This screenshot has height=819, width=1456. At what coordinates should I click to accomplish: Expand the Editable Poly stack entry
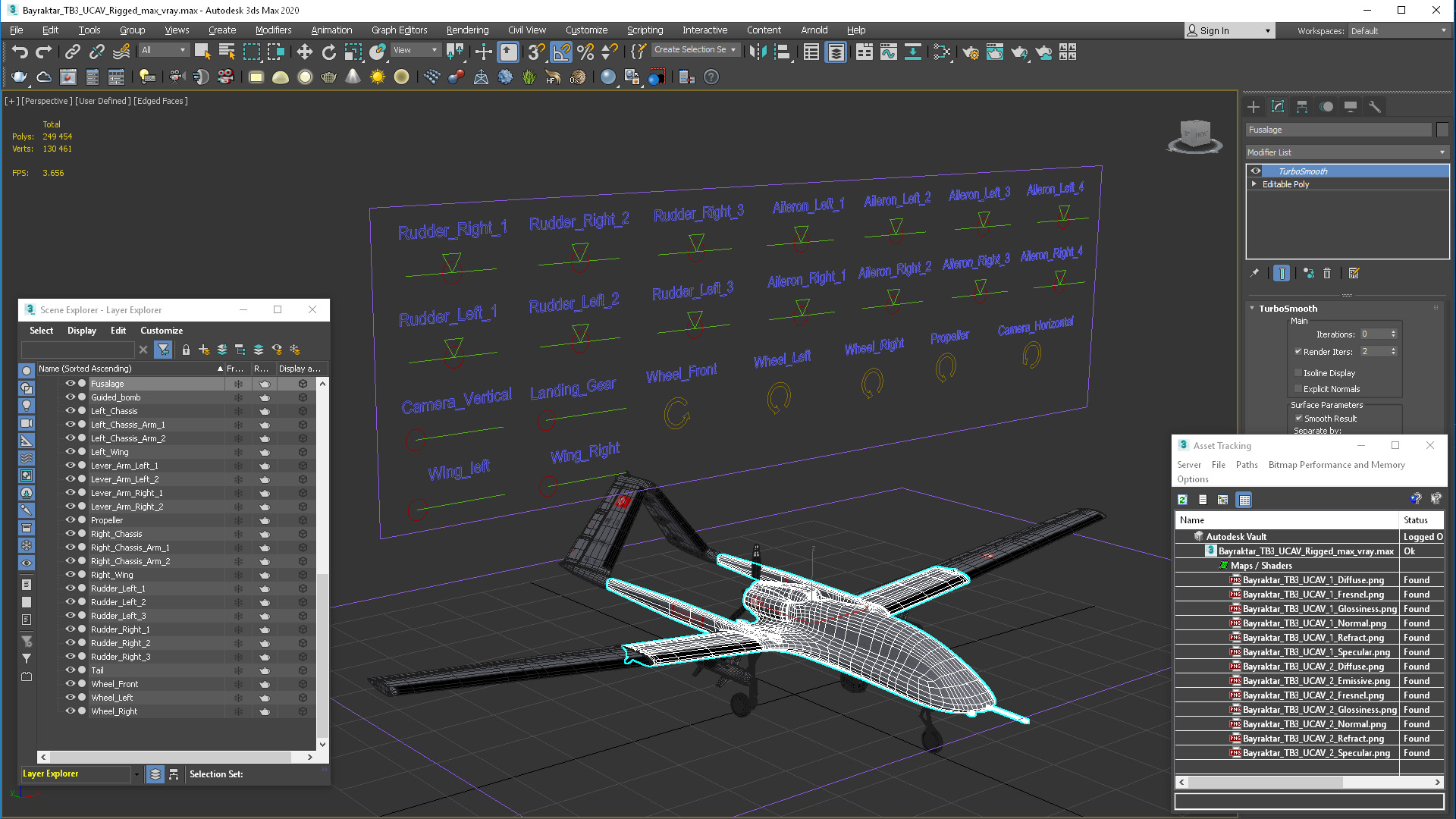pyautogui.click(x=1254, y=184)
